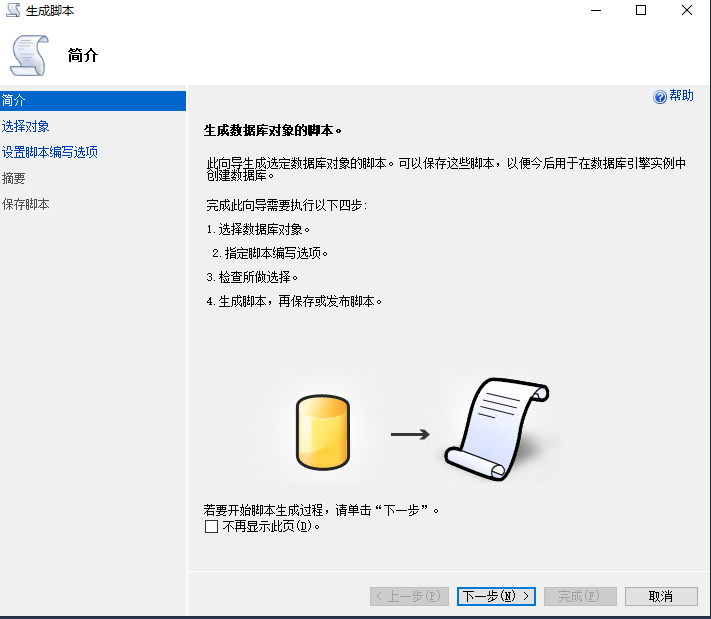Close the 生成脚本 window
Screen dimensions: 711x619
tap(687, 10)
